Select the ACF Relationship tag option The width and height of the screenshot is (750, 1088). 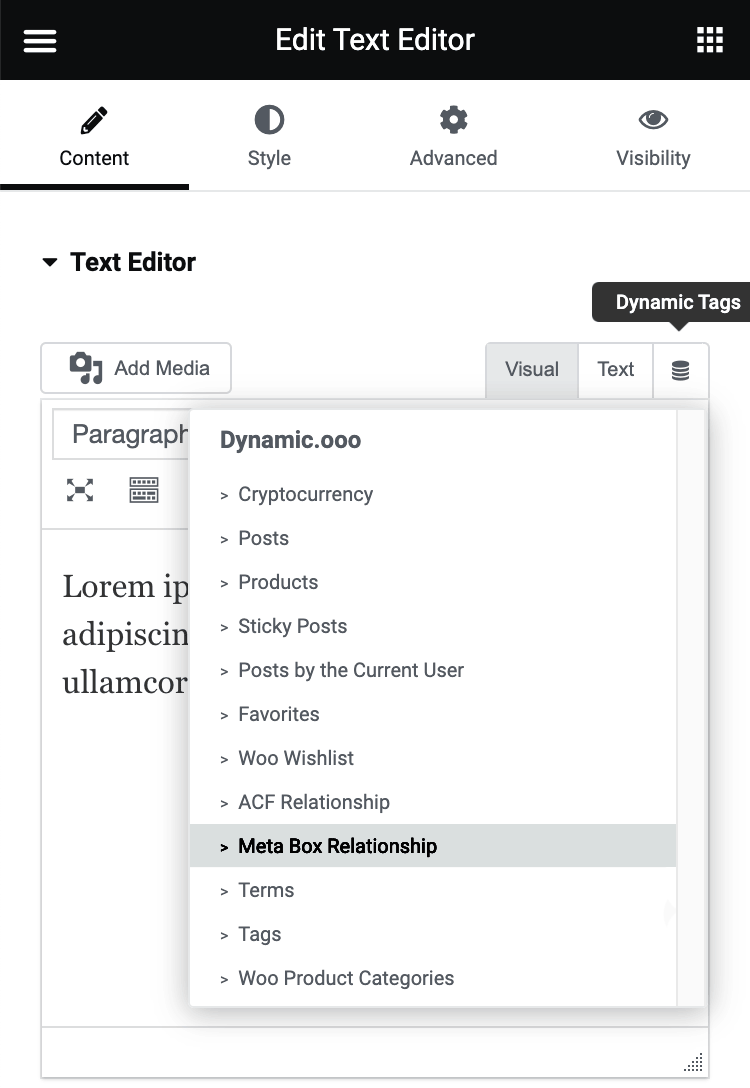(x=313, y=801)
